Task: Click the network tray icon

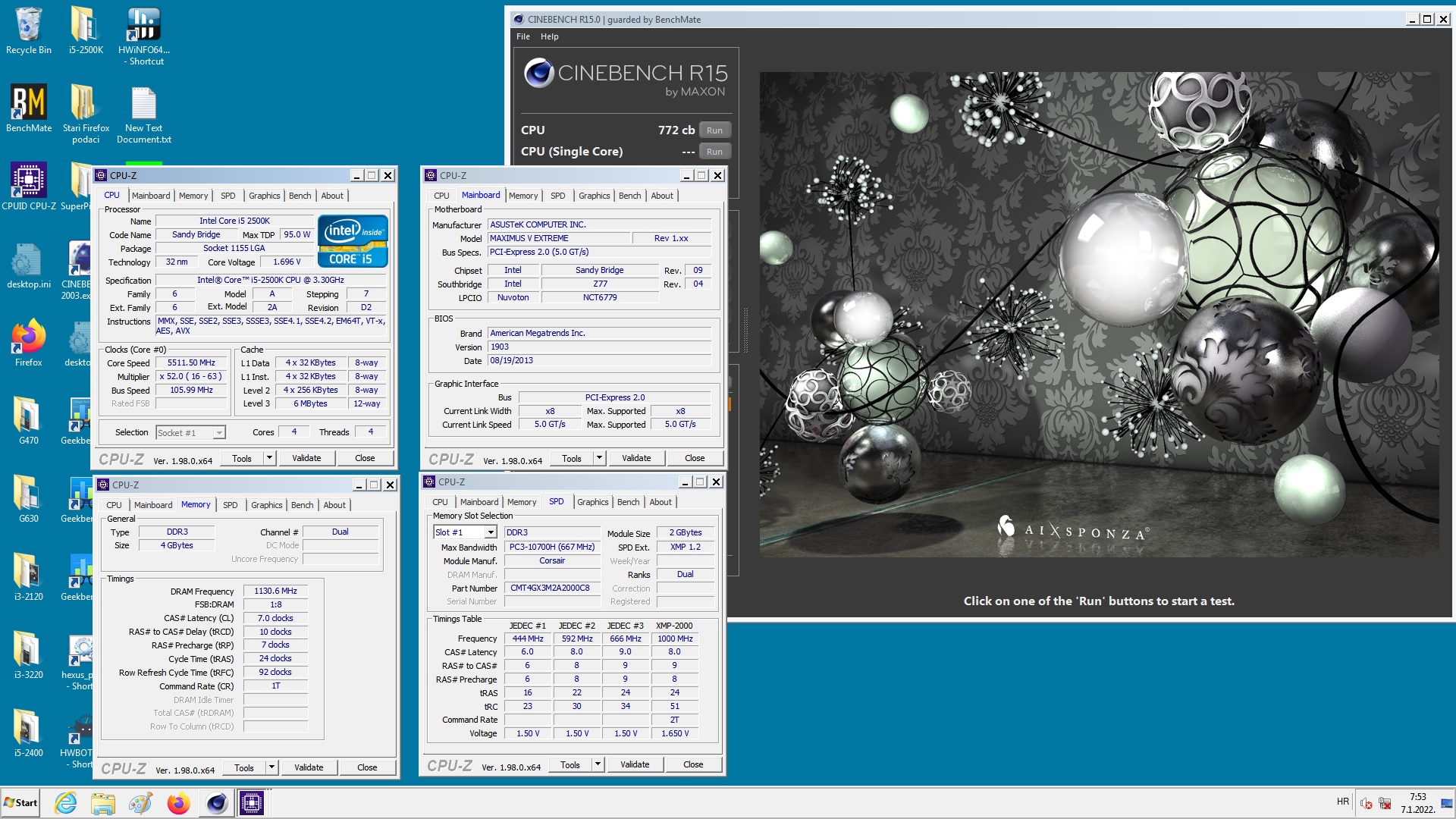Action: (x=1385, y=804)
